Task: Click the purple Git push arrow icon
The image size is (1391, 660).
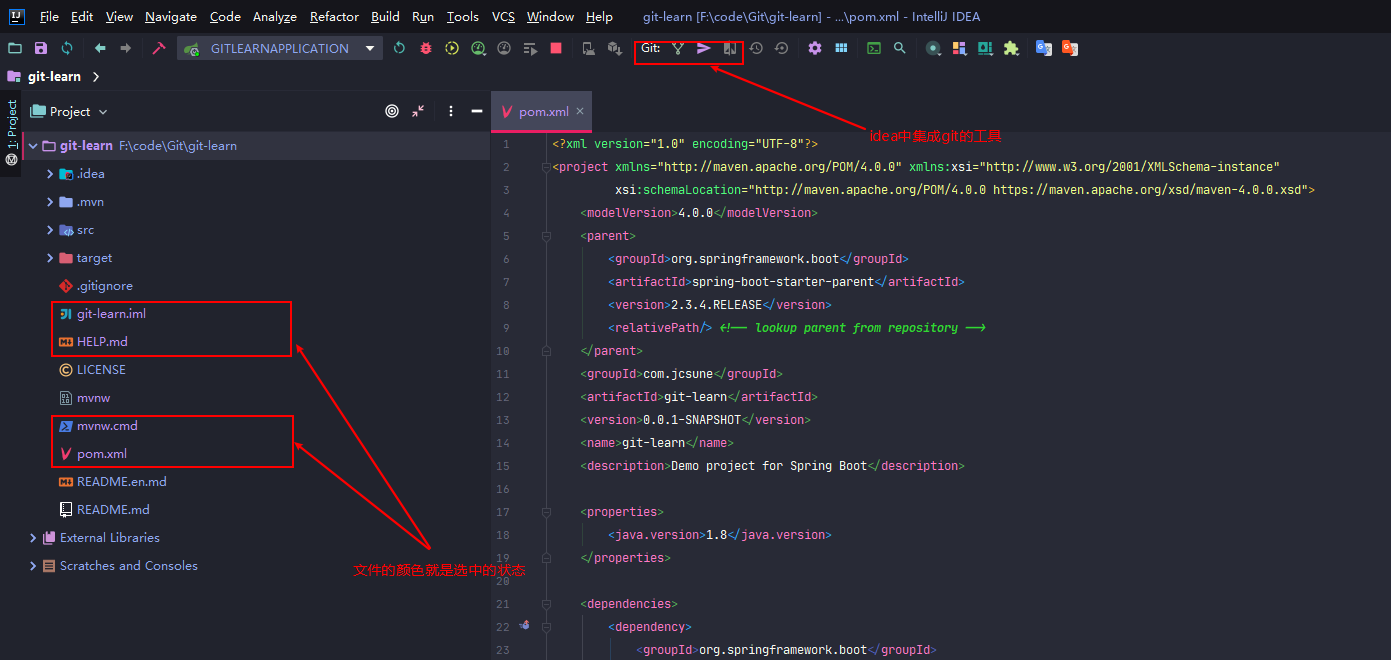Action: point(704,48)
